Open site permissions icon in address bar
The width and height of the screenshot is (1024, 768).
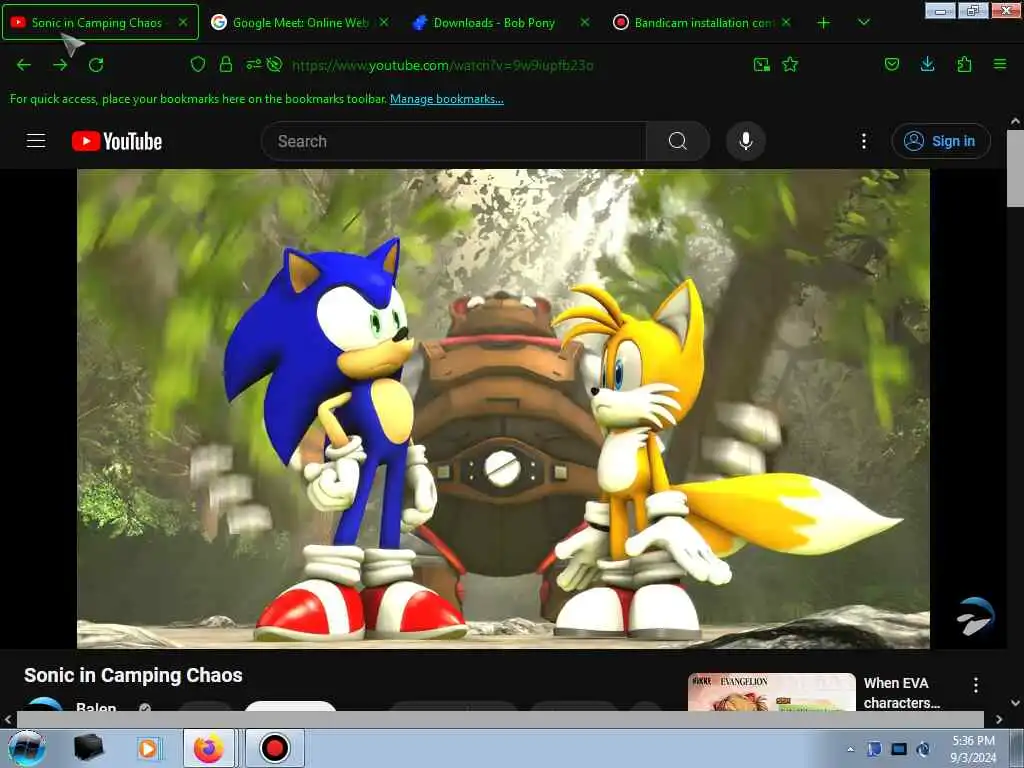tap(253, 64)
